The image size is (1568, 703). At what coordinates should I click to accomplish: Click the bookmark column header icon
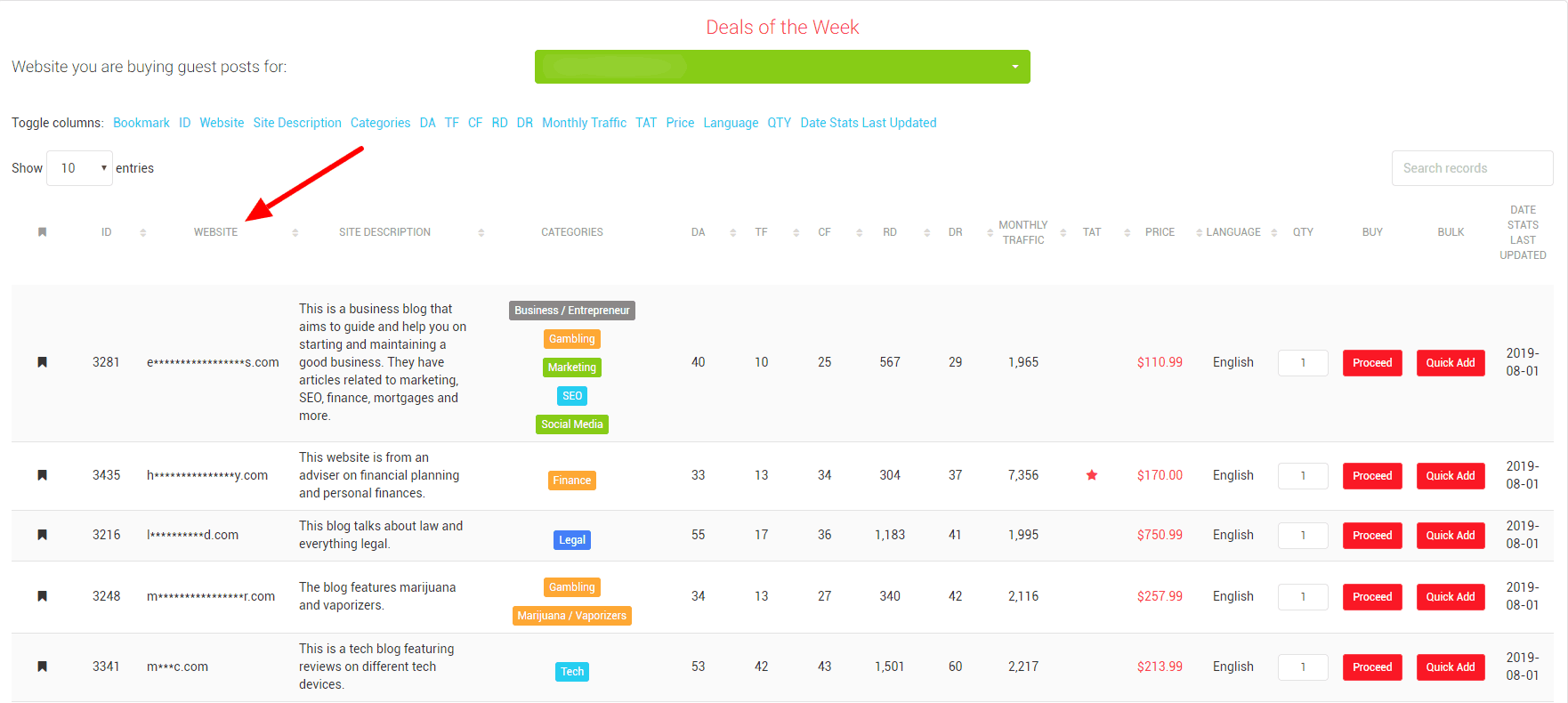tap(42, 232)
